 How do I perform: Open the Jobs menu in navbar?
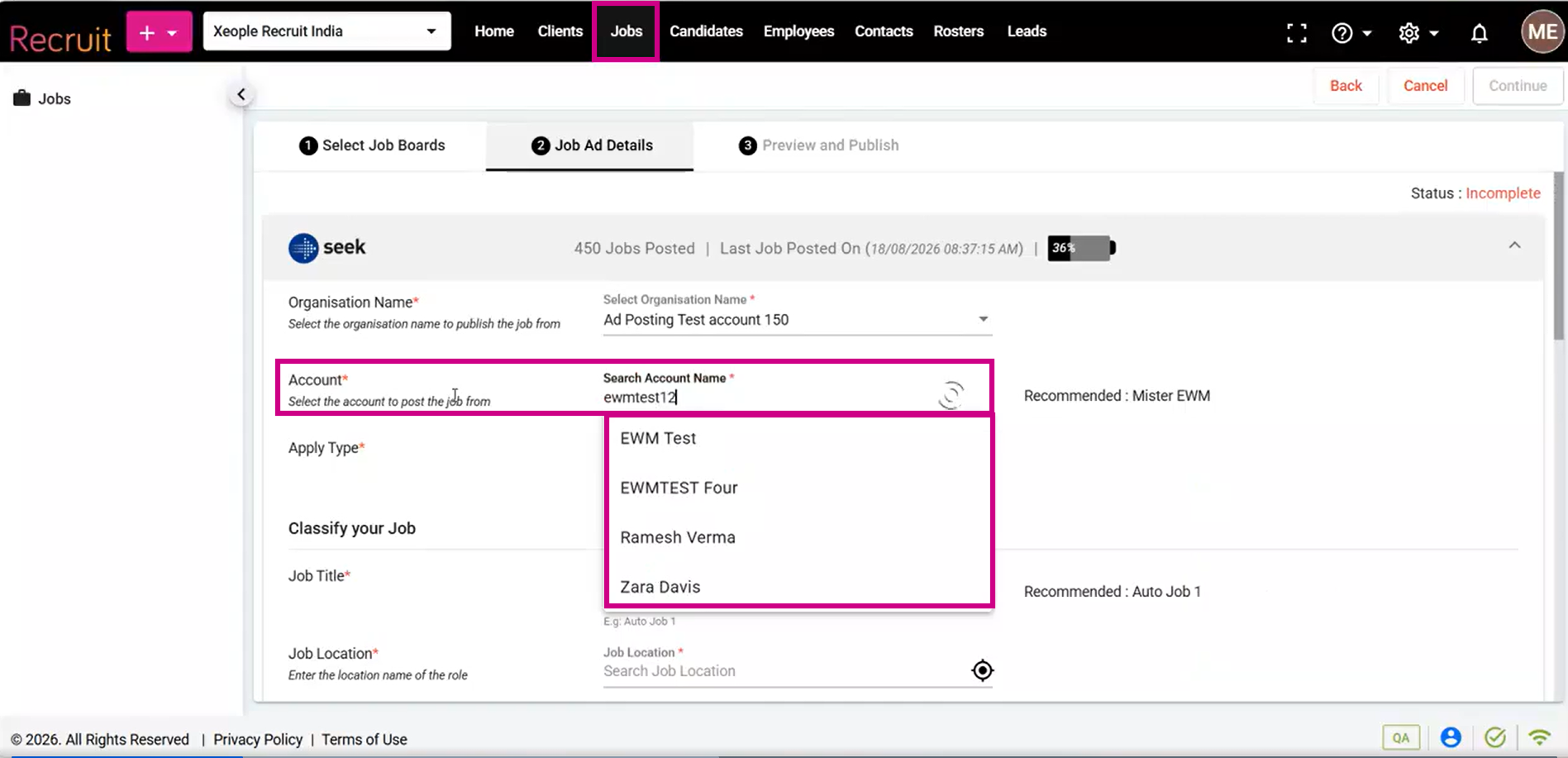pos(626,31)
